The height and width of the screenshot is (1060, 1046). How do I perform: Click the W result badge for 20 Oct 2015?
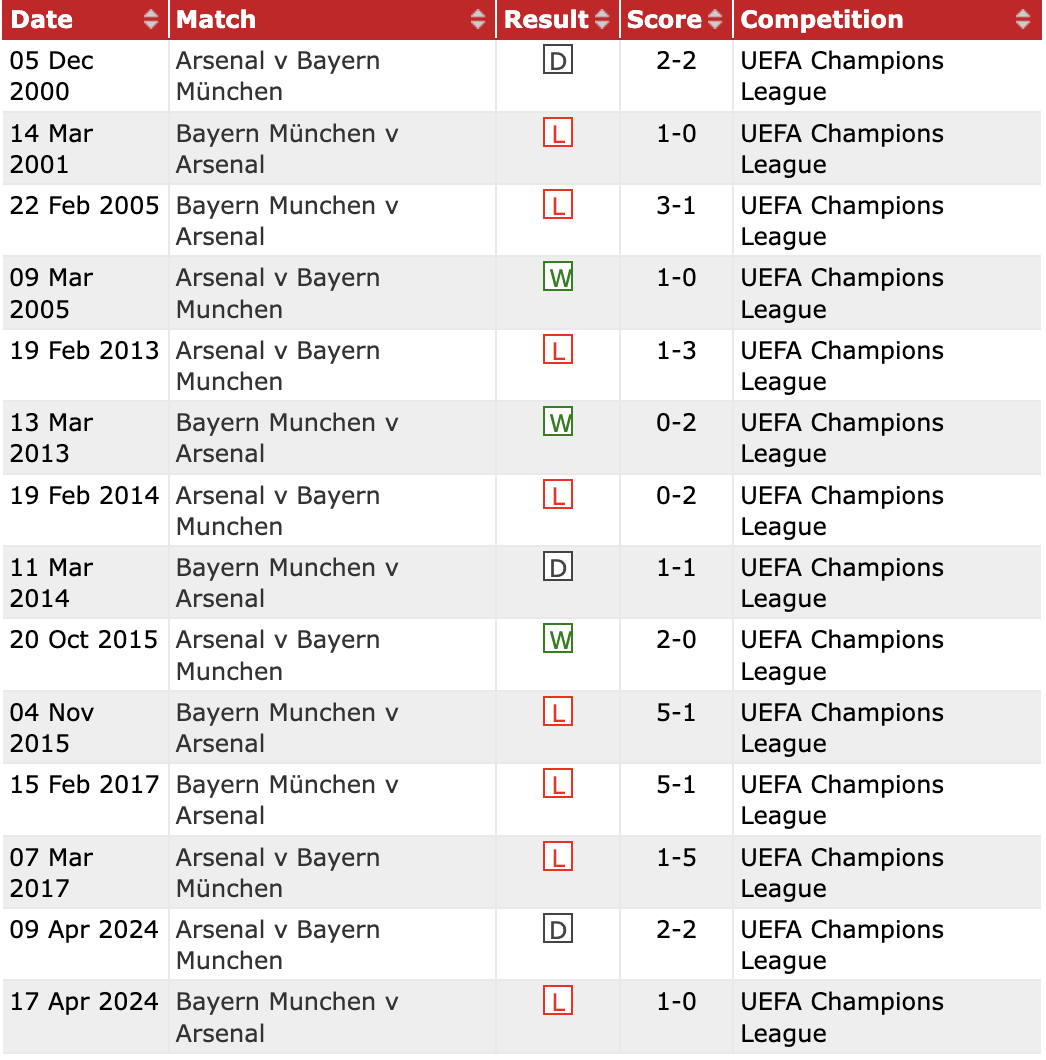coord(558,639)
